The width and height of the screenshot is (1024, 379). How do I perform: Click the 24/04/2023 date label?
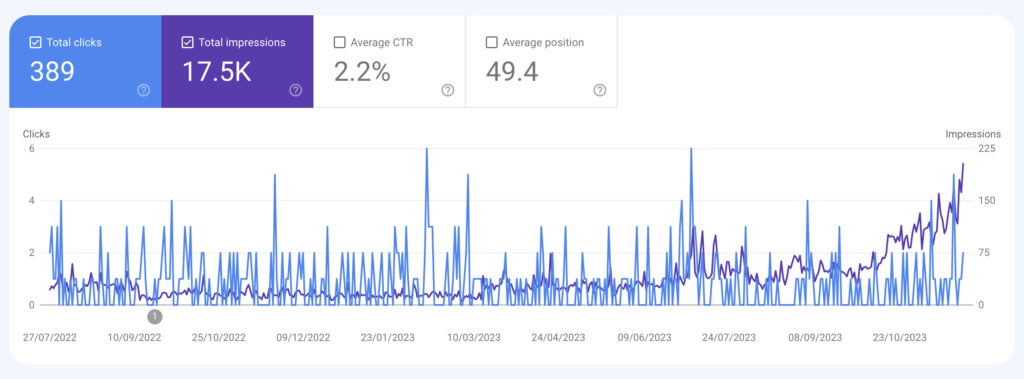click(x=558, y=338)
